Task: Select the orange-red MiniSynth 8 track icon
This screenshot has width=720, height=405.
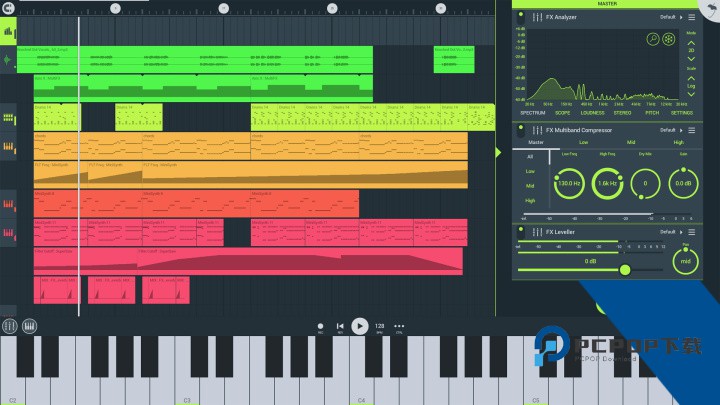Action: point(8,204)
